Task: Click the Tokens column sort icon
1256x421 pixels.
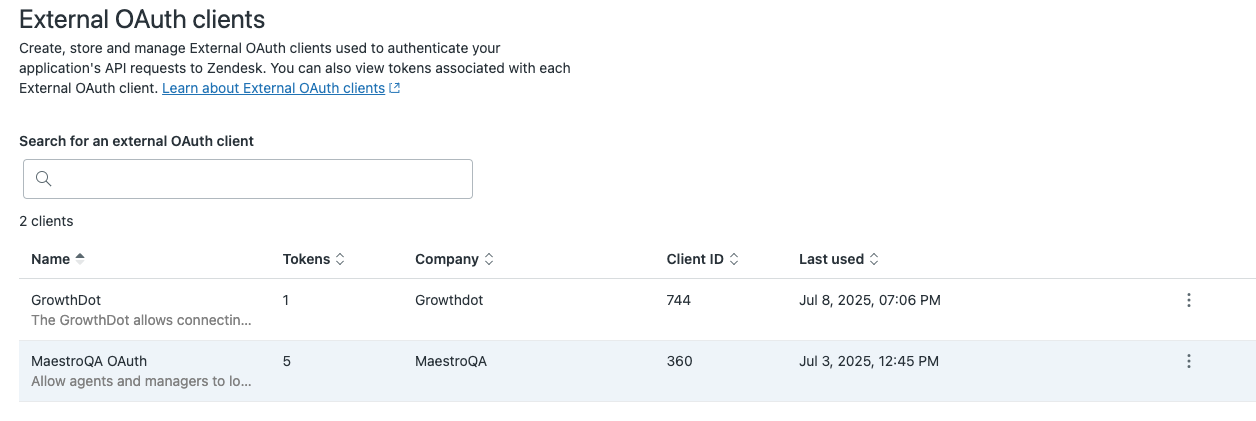Action: [340, 259]
